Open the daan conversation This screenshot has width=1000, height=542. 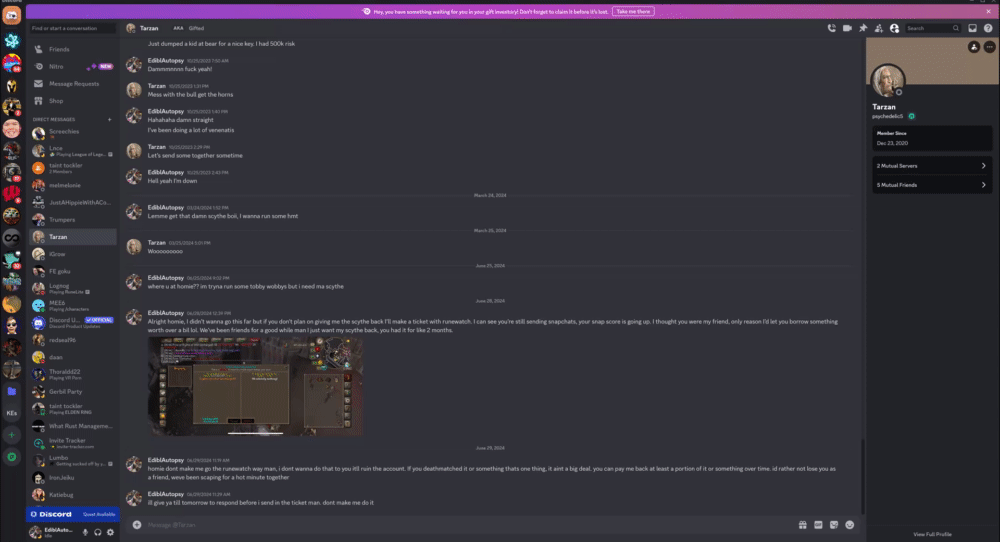click(72, 357)
